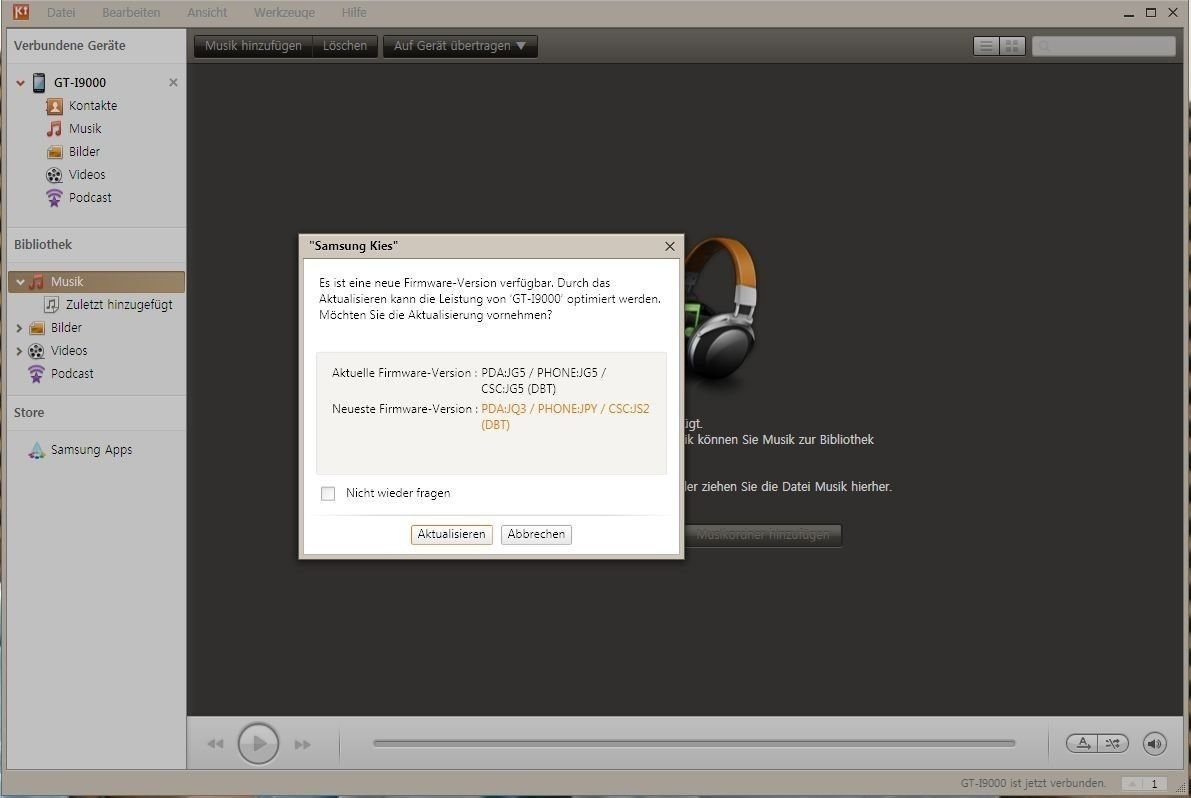The image size is (1191, 798).
Task: Click the volume speaker icon
Action: [x=1155, y=743]
